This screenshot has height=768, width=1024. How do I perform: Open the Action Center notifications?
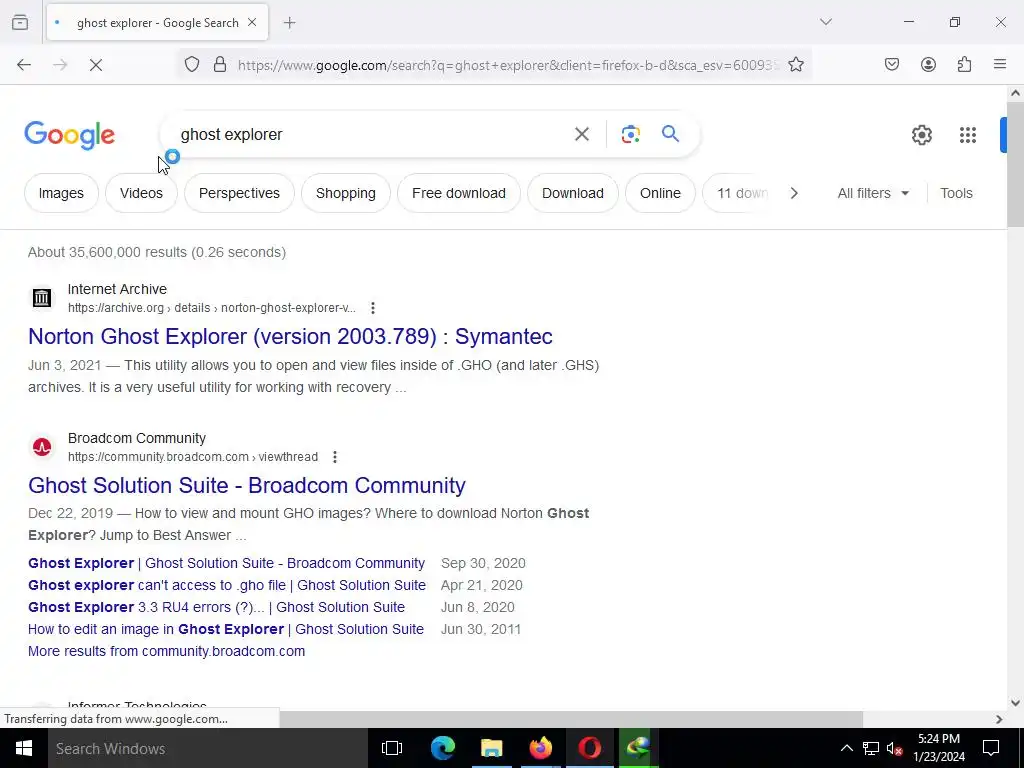(x=991, y=748)
